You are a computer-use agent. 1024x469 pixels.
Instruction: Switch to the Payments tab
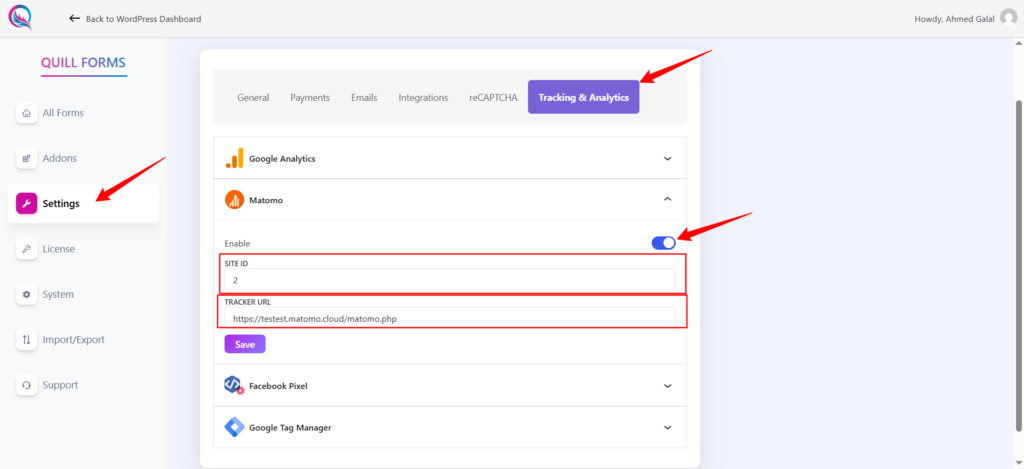310,97
